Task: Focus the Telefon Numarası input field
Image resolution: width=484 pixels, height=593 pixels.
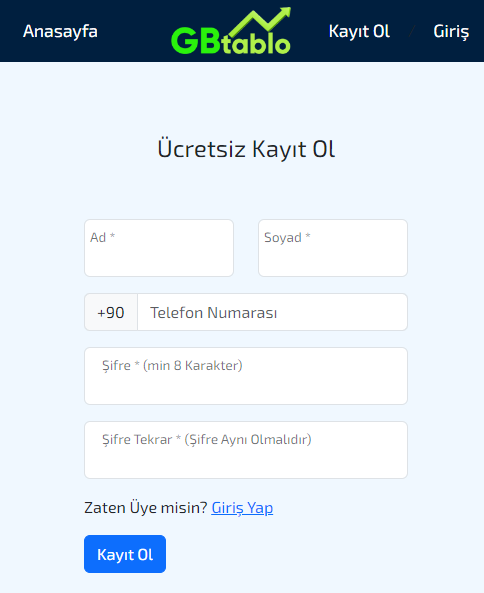Action: point(273,312)
